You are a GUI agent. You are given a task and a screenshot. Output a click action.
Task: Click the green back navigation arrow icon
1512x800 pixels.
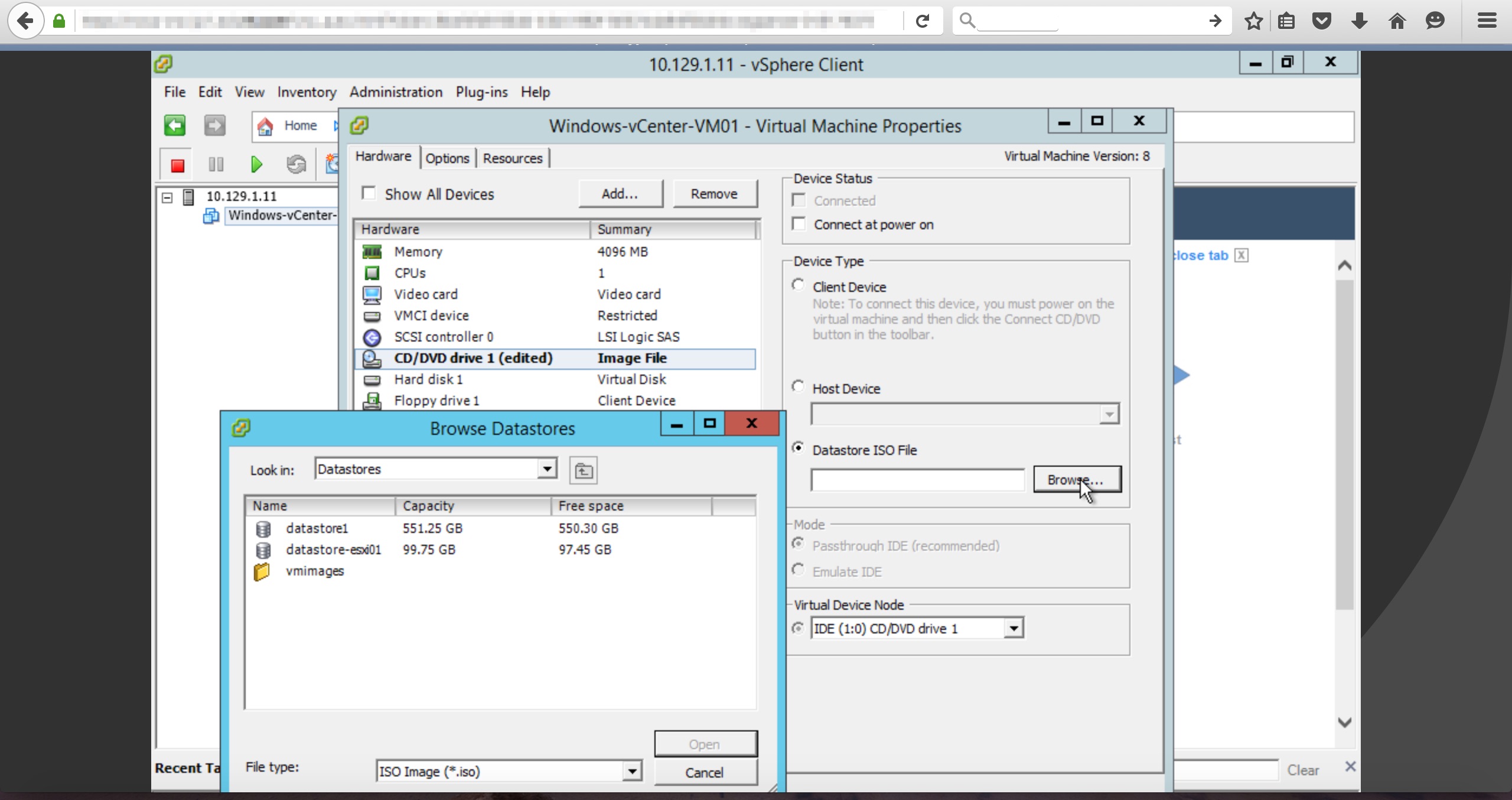[175, 125]
